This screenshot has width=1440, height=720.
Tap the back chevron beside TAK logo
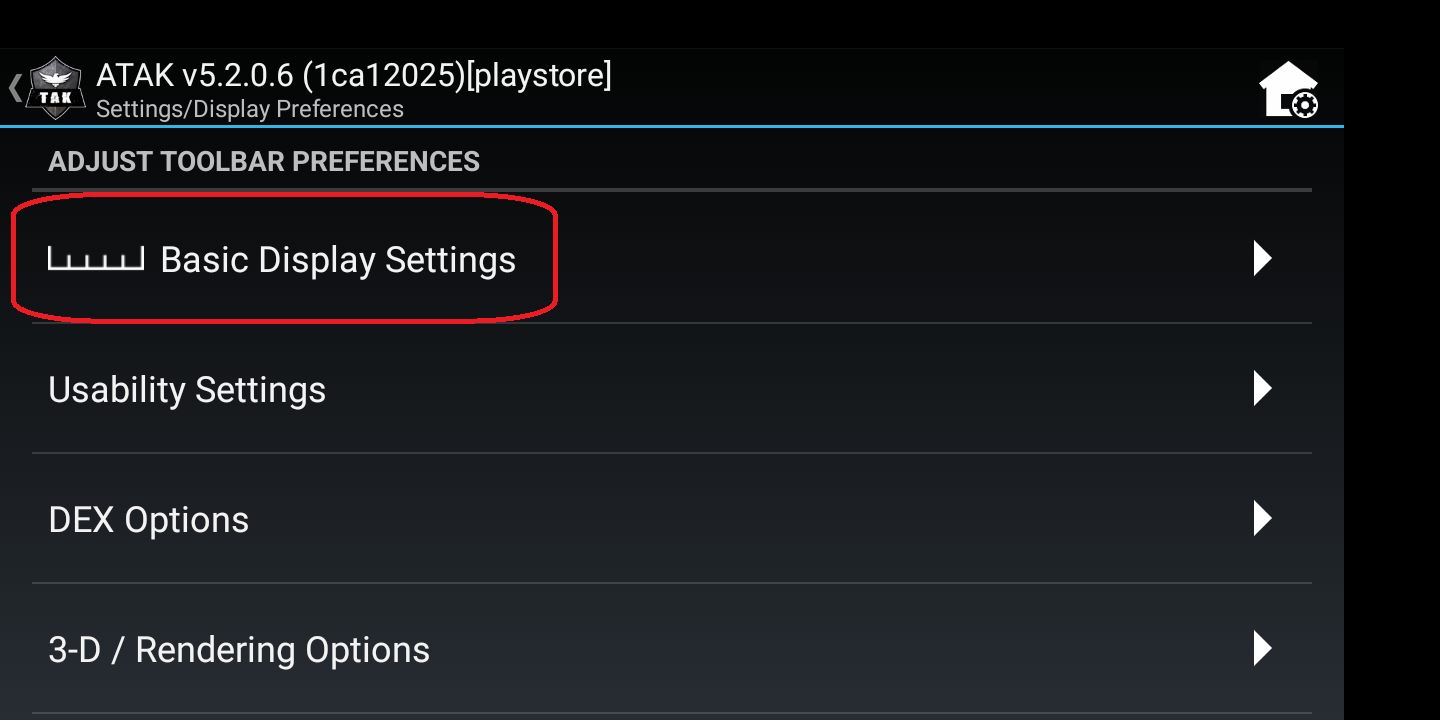pyautogui.click(x=14, y=88)
